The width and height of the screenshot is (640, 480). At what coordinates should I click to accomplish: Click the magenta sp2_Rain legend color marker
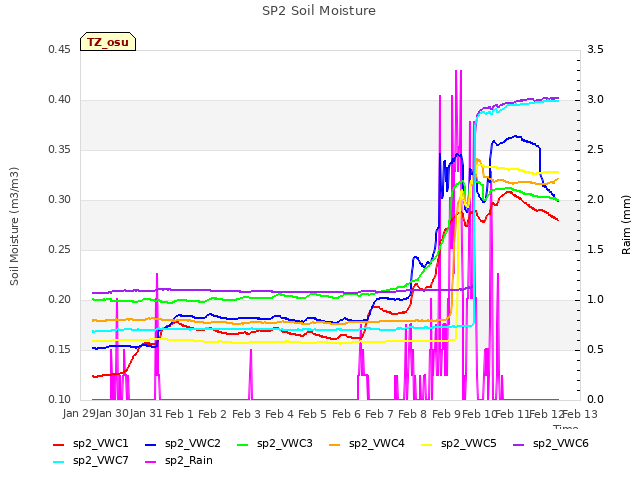(x=151, y=462)
